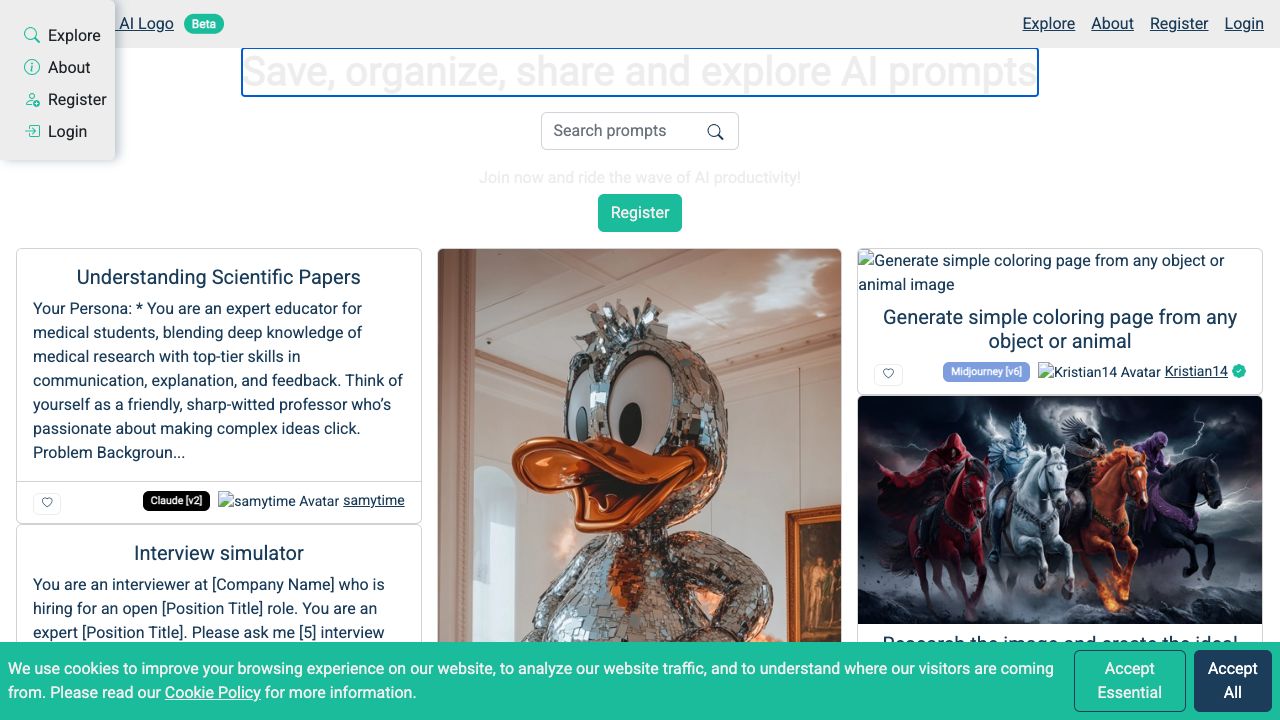
Task: Click the Explore magnifier icon in side menu
Action: pyautogui.click(x=32, y=35)
